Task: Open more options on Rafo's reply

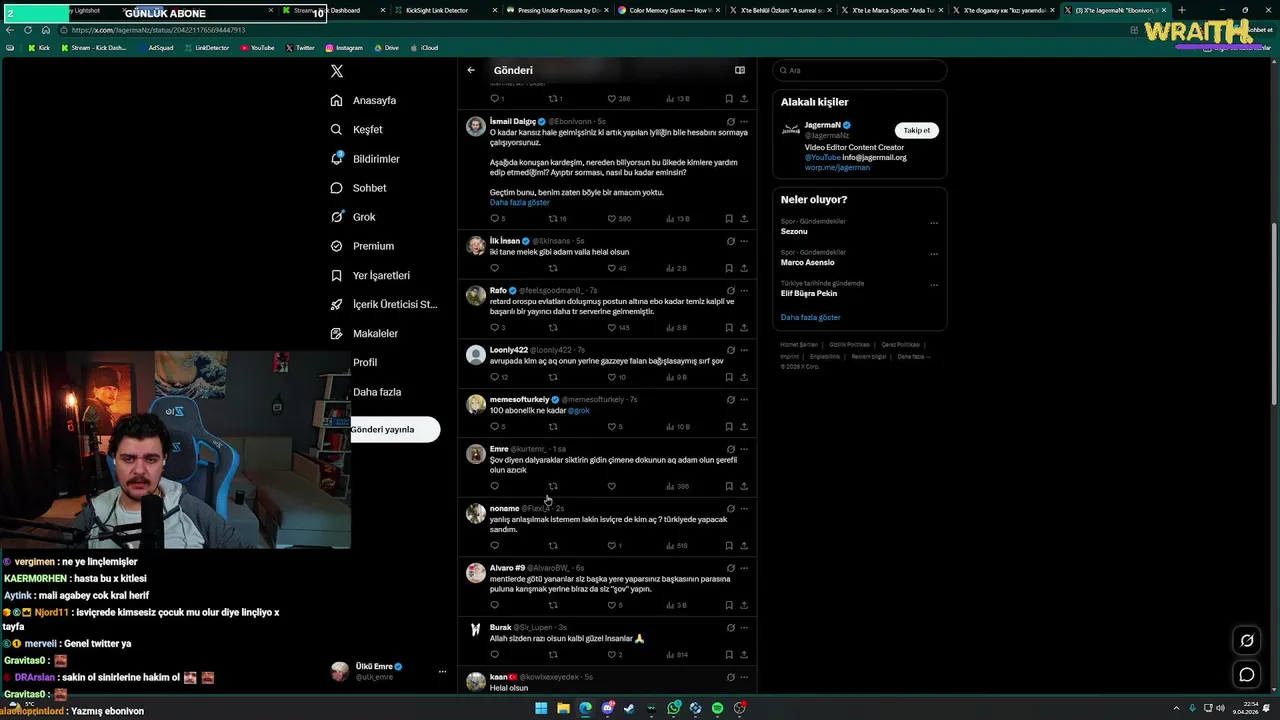Action: (x=744, y=291)
